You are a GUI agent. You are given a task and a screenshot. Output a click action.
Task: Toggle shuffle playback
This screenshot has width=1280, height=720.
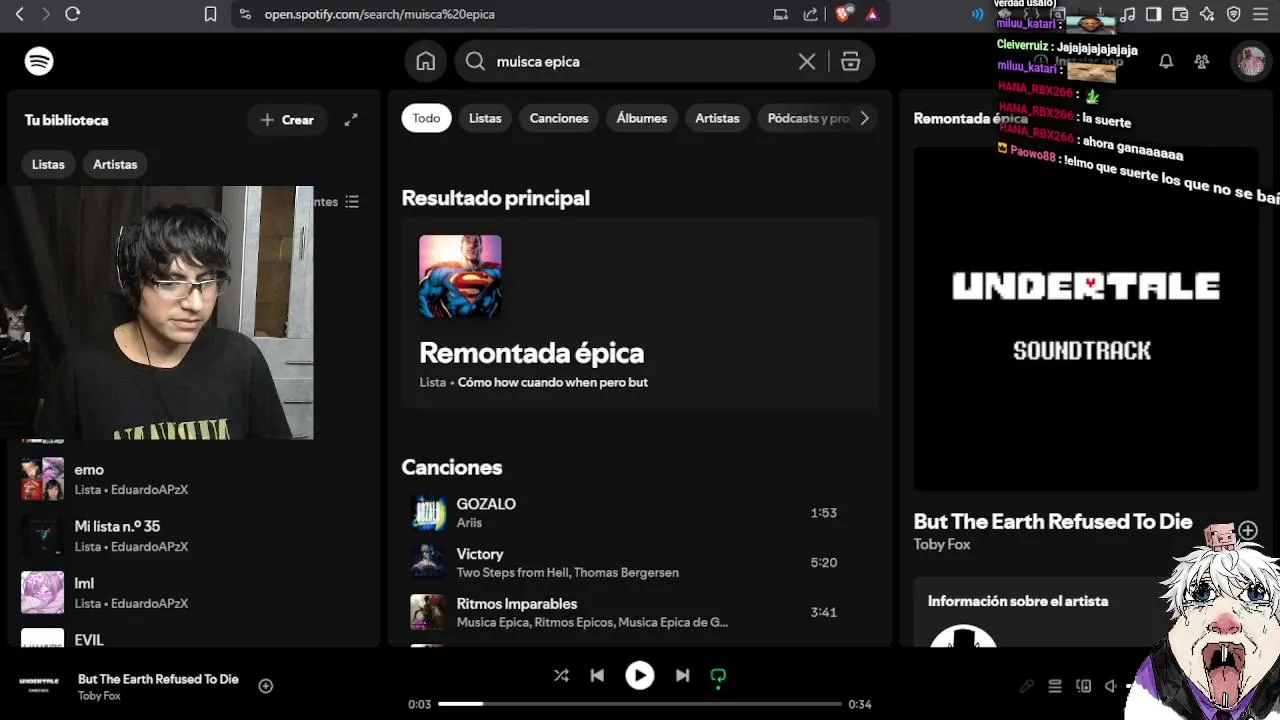(561, 675)
